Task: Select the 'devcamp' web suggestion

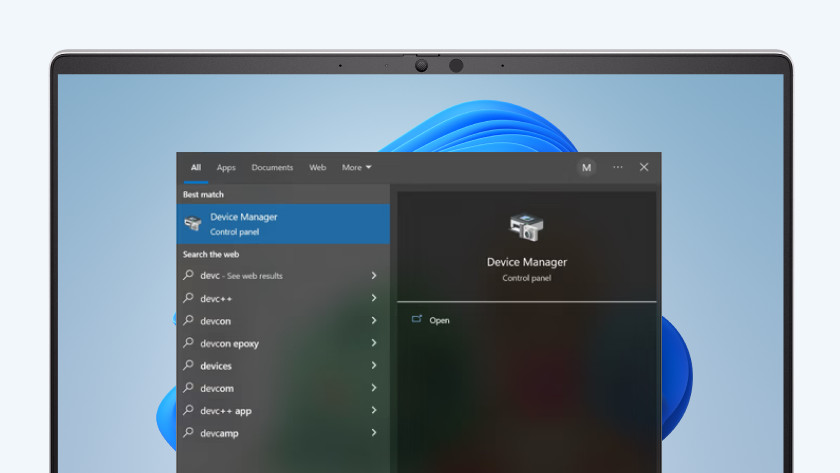Action: tap(283, 433)
